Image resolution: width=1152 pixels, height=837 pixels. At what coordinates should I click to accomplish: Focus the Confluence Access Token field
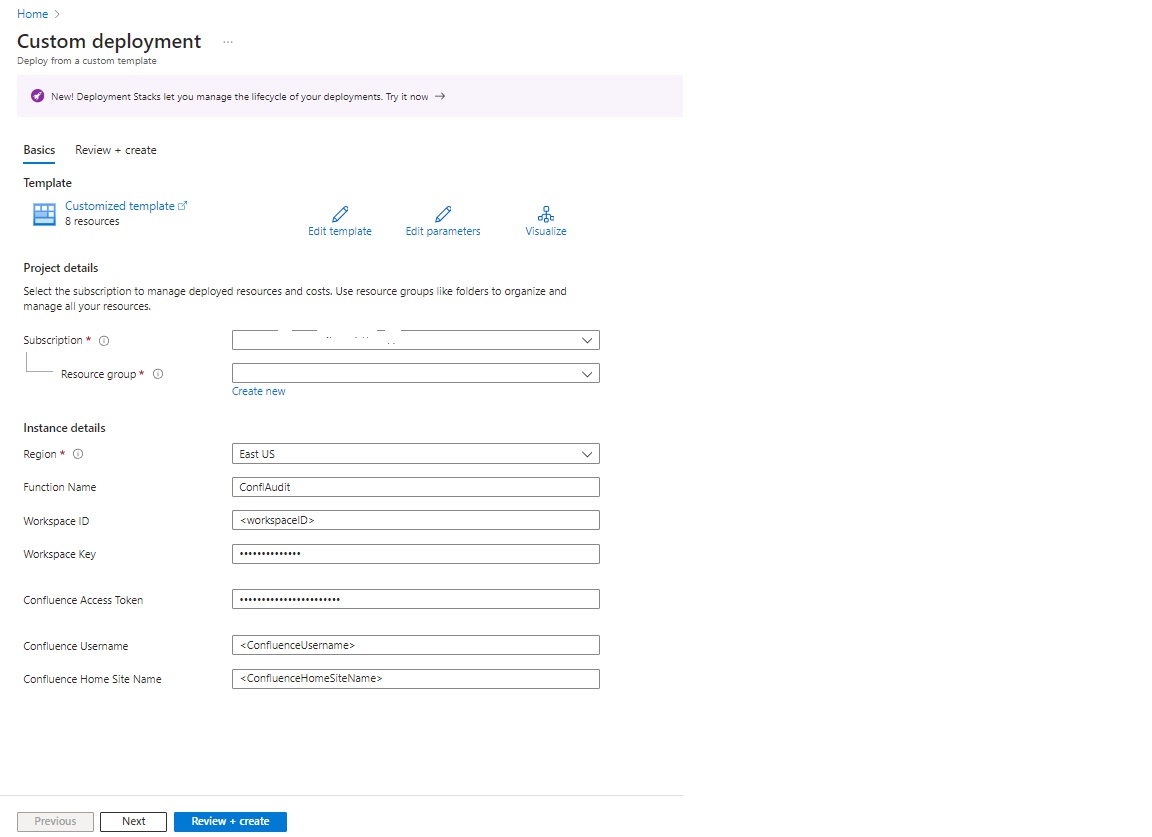(x=416, y=599)
